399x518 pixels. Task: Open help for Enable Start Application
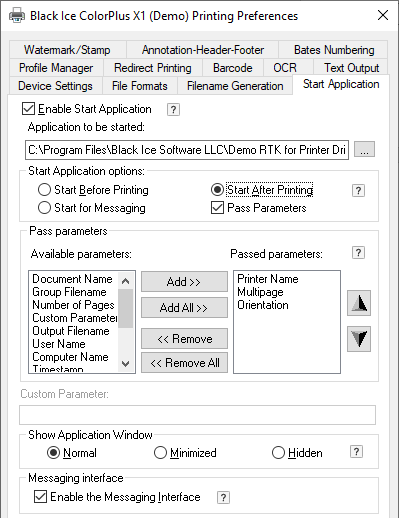[x=173, y=109]
